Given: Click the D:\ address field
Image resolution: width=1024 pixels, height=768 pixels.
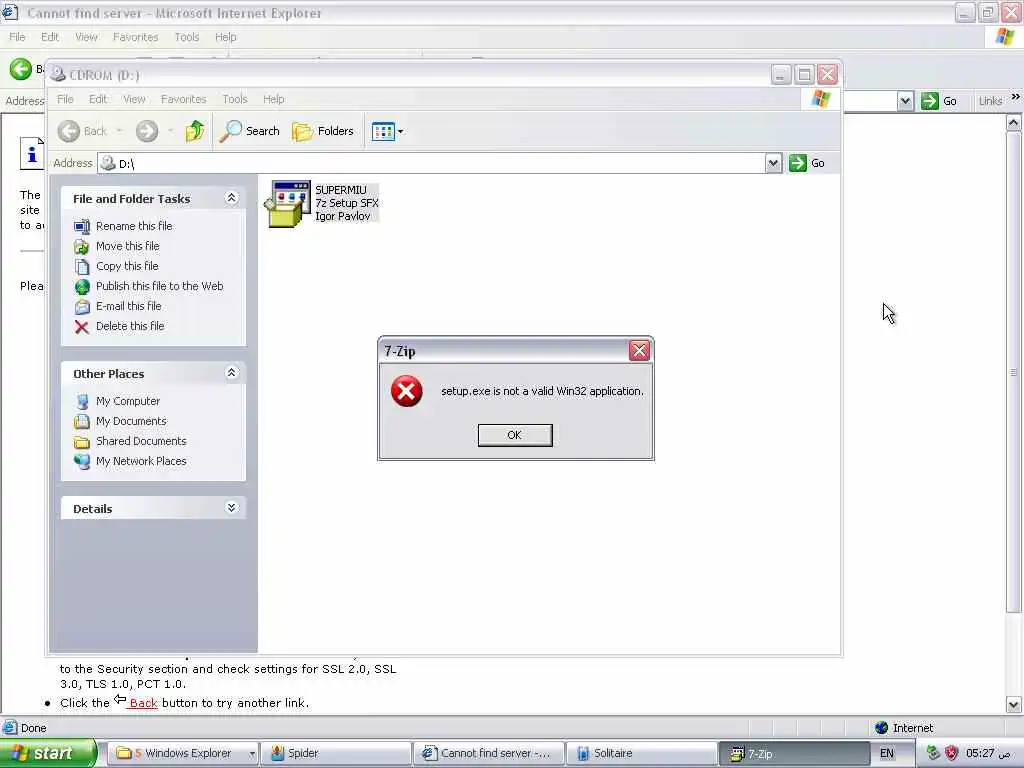Looking at the screenshot, I should coord(431,163).
